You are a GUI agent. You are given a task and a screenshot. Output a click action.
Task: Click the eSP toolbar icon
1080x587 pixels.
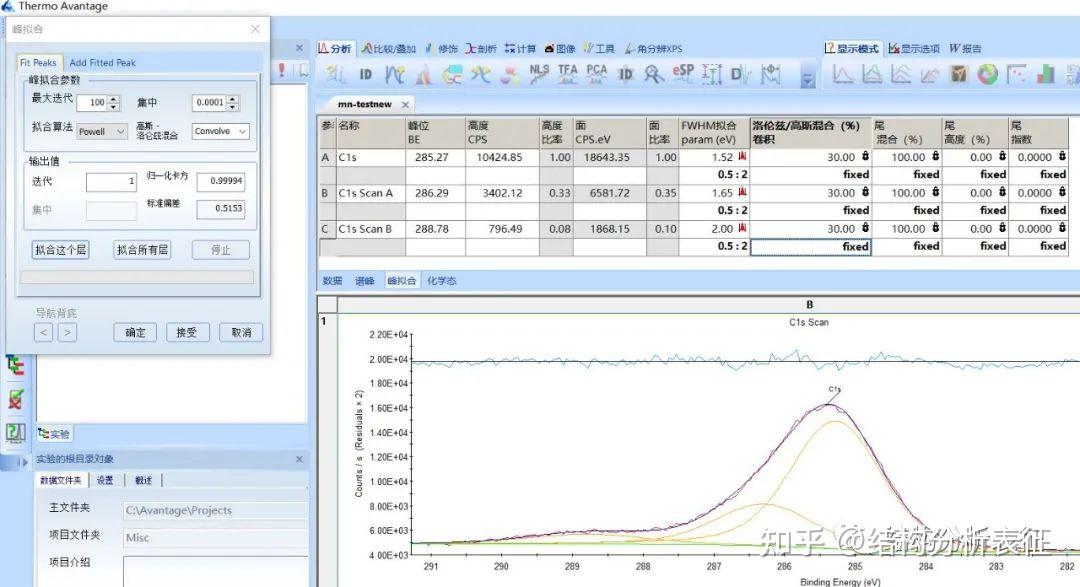[683, 74]
